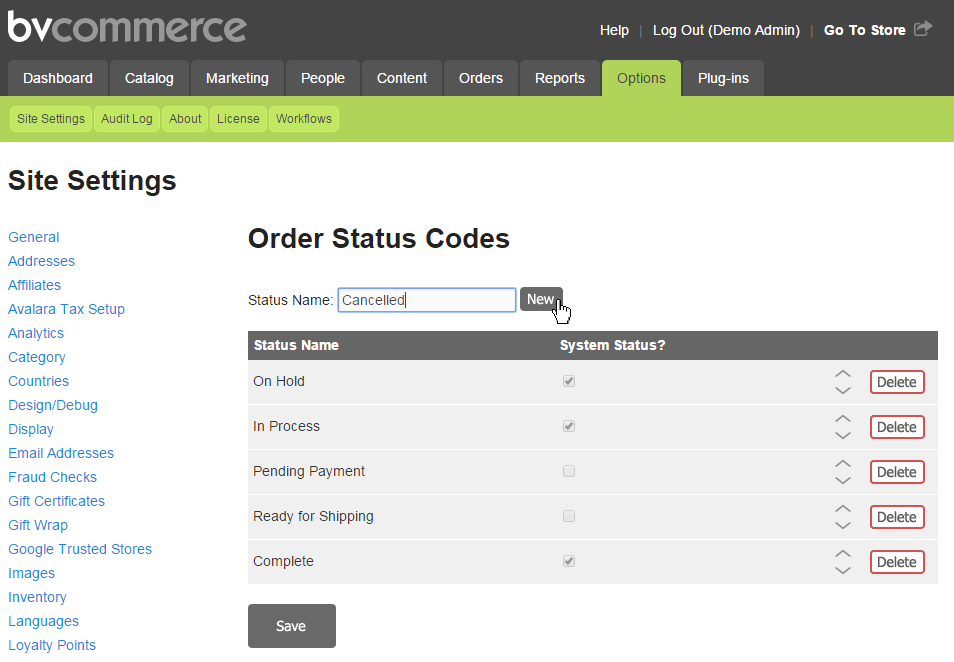The width and height of the screenshot is (954, 662).
Task: Toggle System Status checkbox for On Hold
Action: pyautogui.click(x=569, y=381)
